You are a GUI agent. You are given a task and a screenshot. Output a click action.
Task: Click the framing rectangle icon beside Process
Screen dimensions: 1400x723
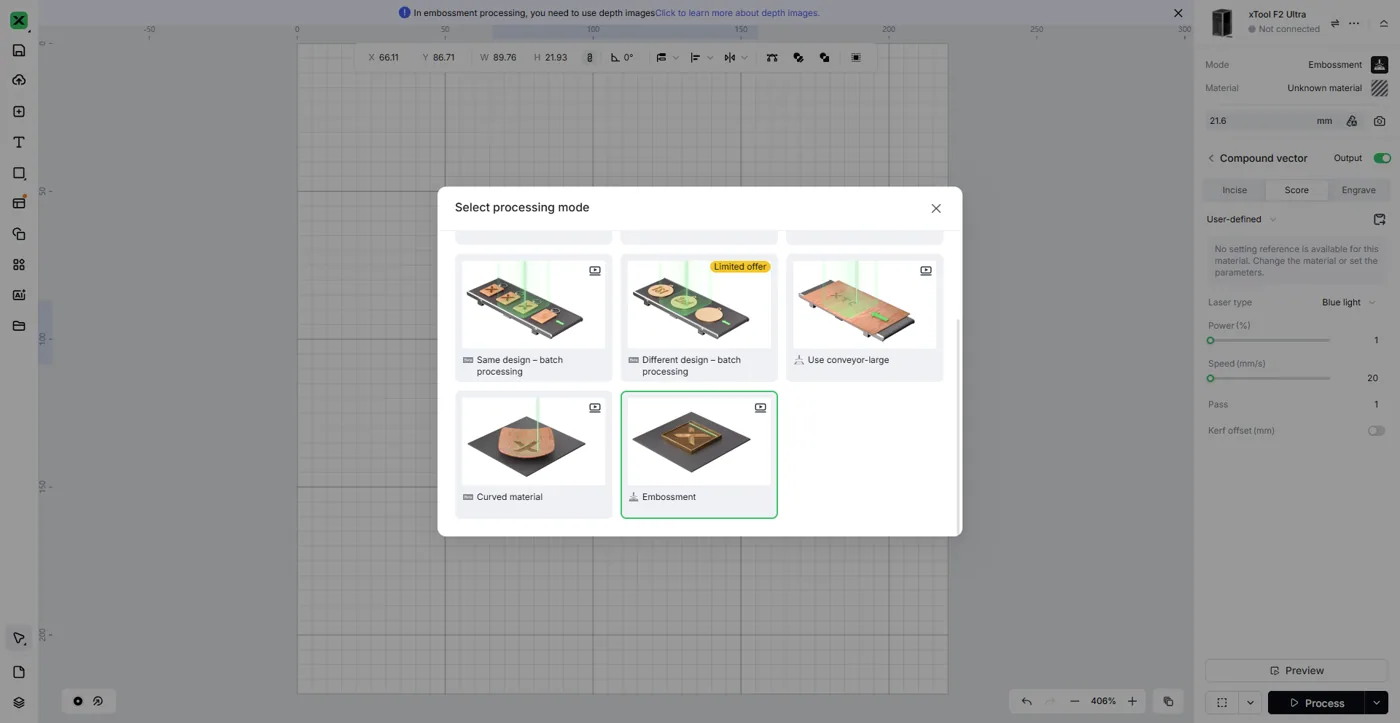pos(1221,703)
